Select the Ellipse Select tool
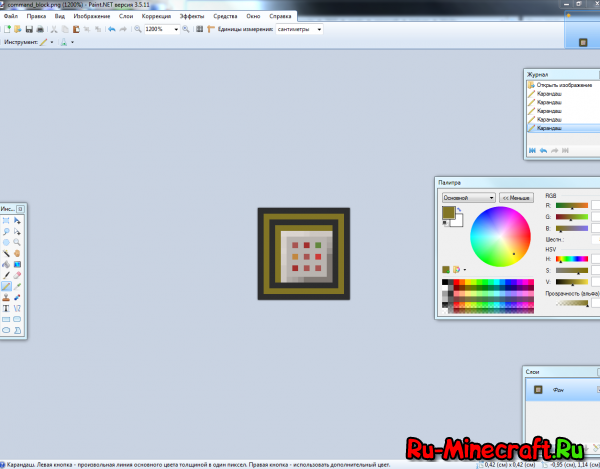This screenshot has width=600, height=469. tap(6, 242)
